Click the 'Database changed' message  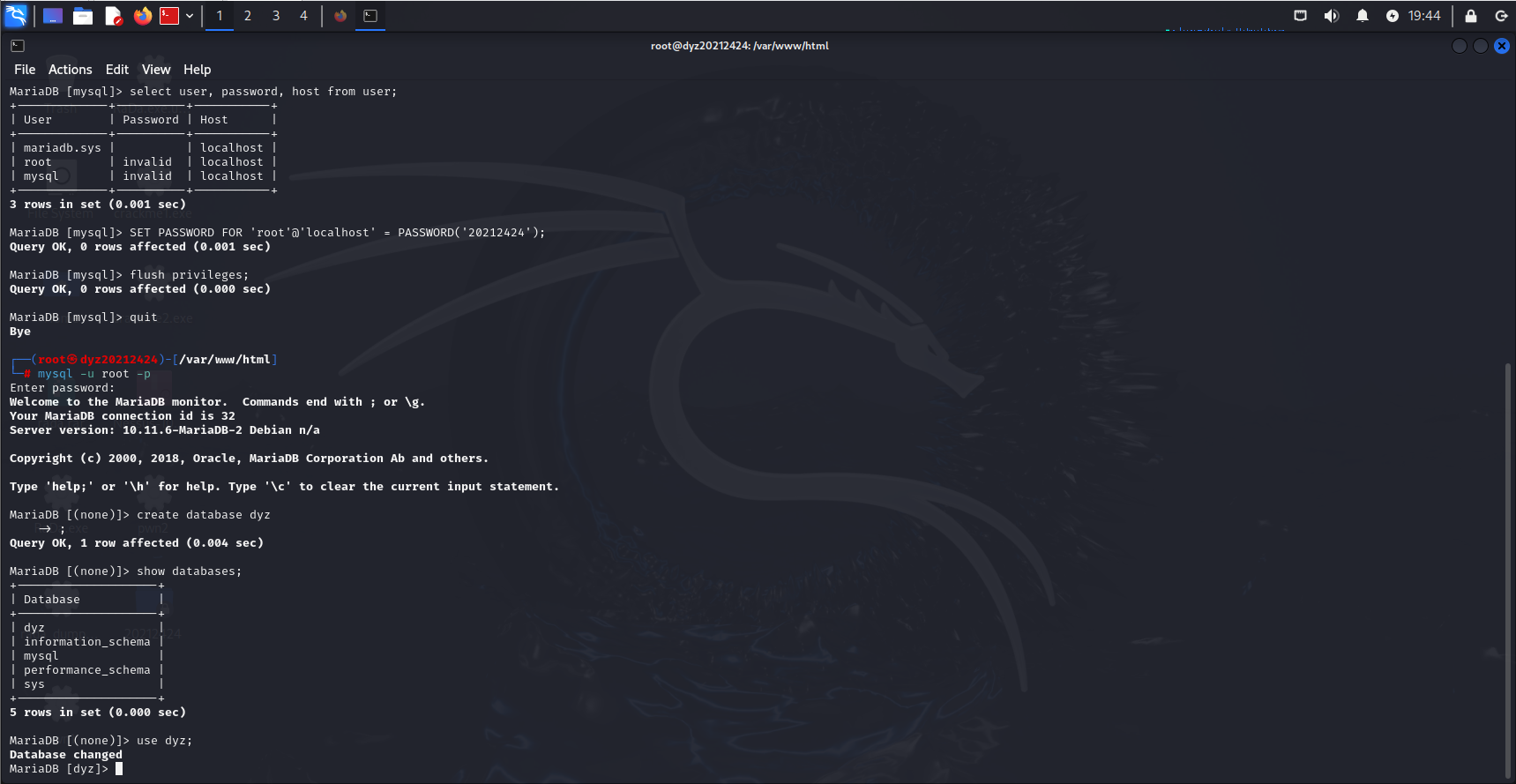coord(66,755)
